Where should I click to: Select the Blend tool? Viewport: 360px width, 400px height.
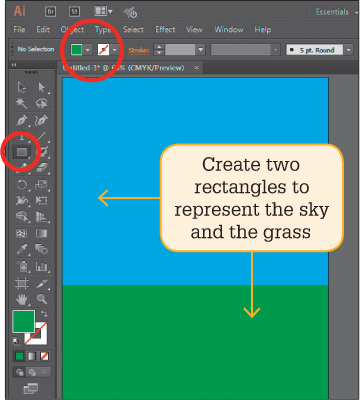[x=41, y=249]
